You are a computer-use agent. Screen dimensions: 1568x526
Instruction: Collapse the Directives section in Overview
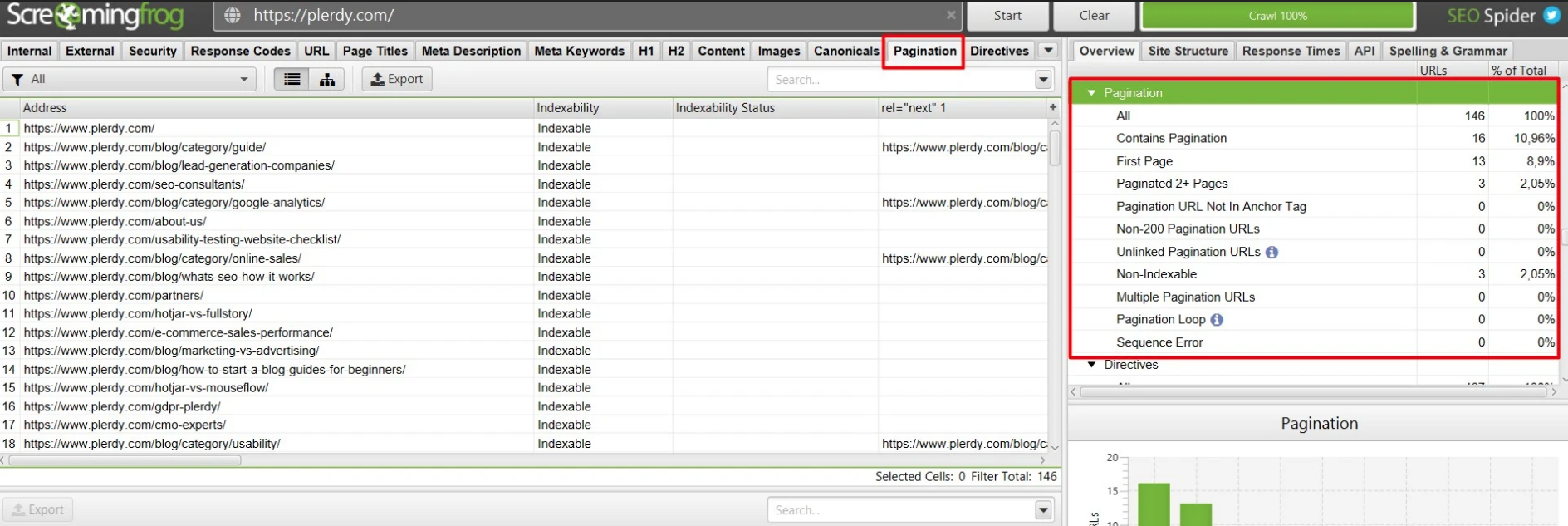pyautogui.click(x=1091, y=365)
